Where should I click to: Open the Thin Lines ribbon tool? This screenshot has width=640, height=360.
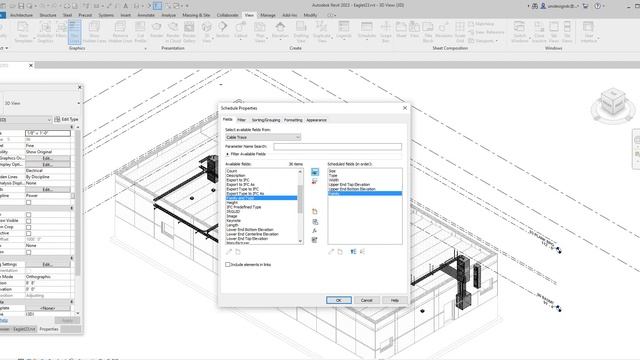tap(74, 32)
